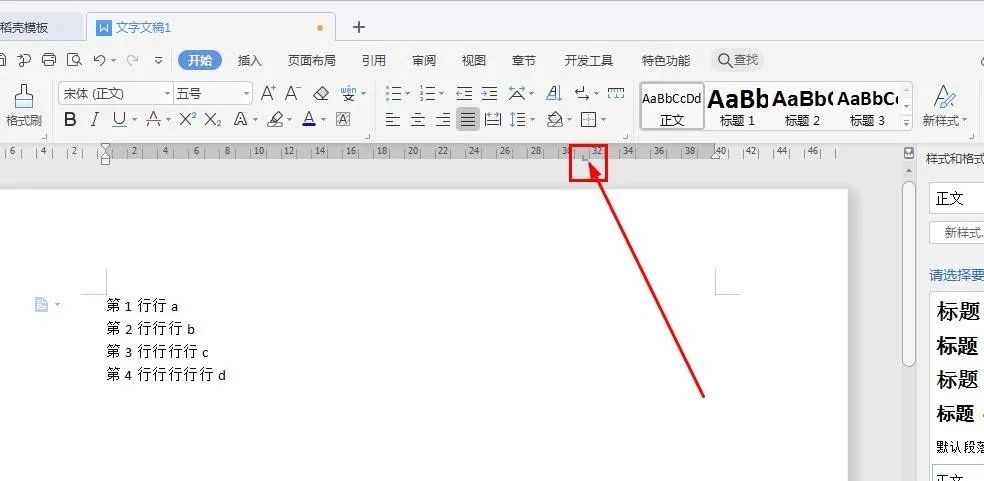
Task: Open the 审阅 ribbon tab
Action: click(x=424, y=60)
